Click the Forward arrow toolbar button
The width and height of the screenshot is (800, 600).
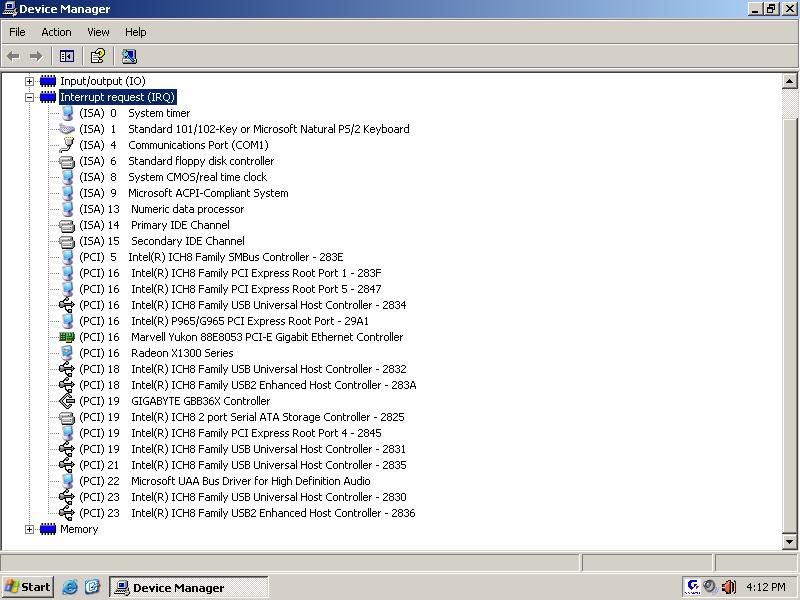click(36, 56)
